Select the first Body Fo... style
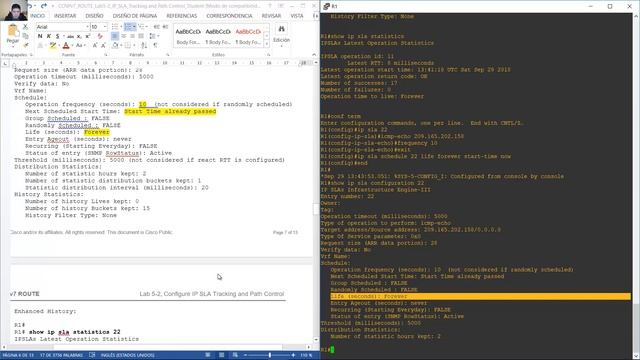640x360 pixels. [188, 36]
